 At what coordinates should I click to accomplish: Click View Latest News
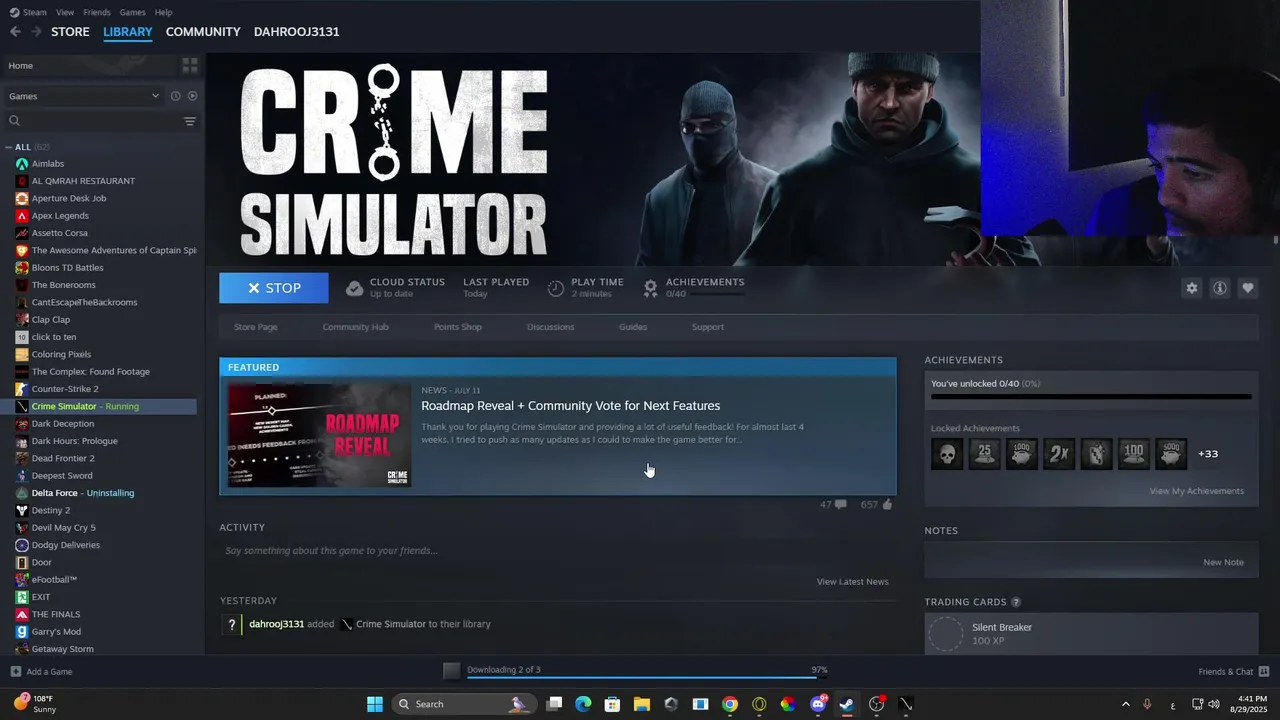pyautogui.click(x=852, y=582)
